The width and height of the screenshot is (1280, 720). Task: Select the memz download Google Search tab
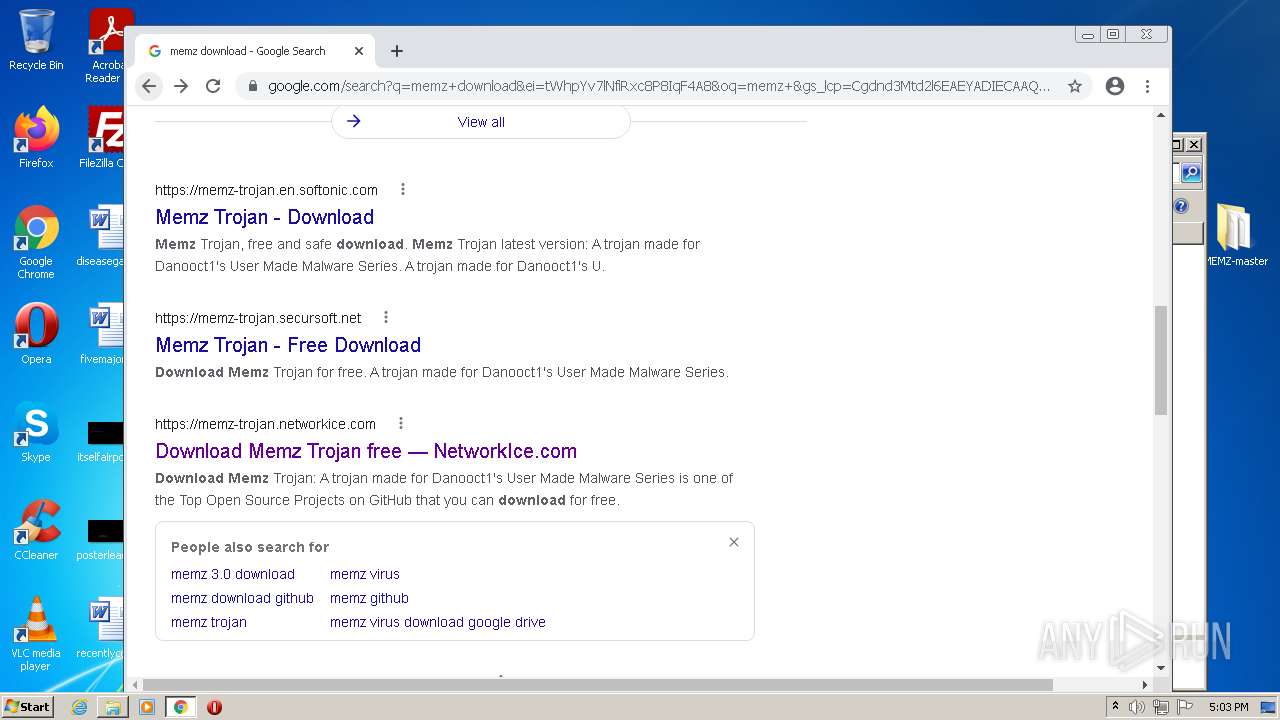pyautogui.click(x=256, y=51)
